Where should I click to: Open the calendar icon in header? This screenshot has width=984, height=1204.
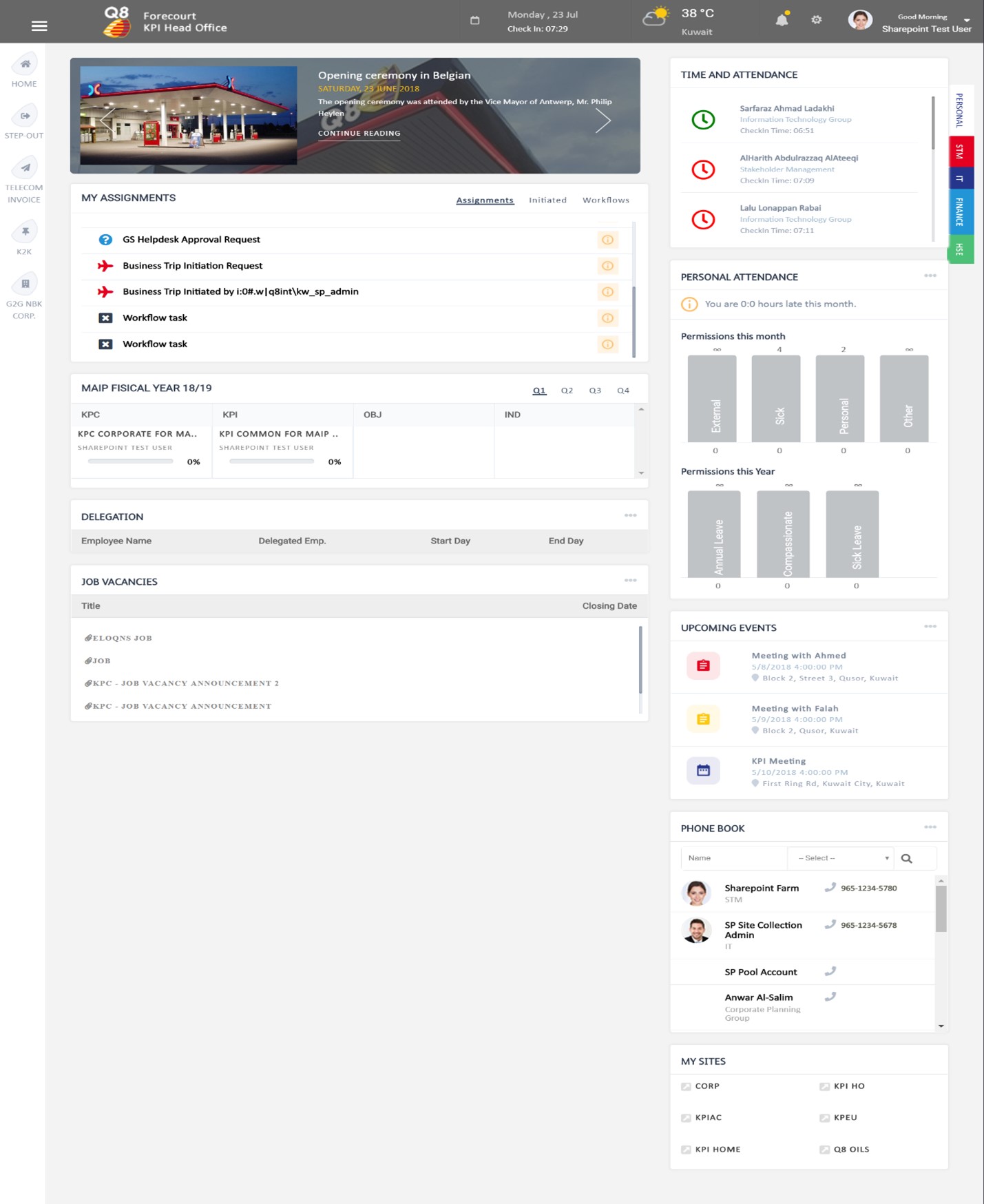474,21
